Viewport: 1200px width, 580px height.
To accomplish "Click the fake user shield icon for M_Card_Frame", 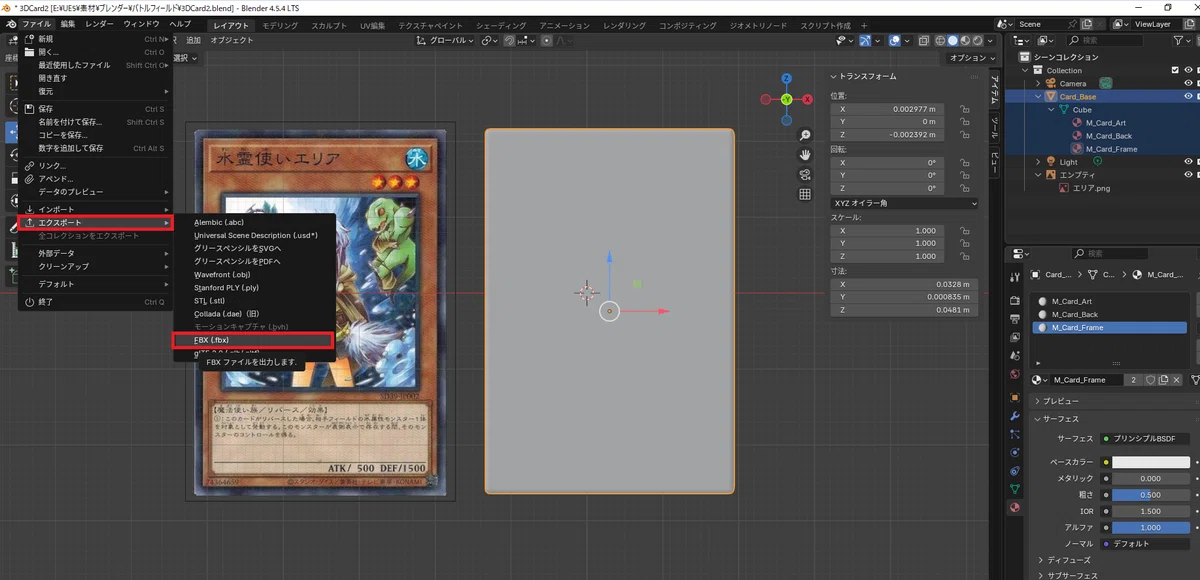I will click(1151, 380).
